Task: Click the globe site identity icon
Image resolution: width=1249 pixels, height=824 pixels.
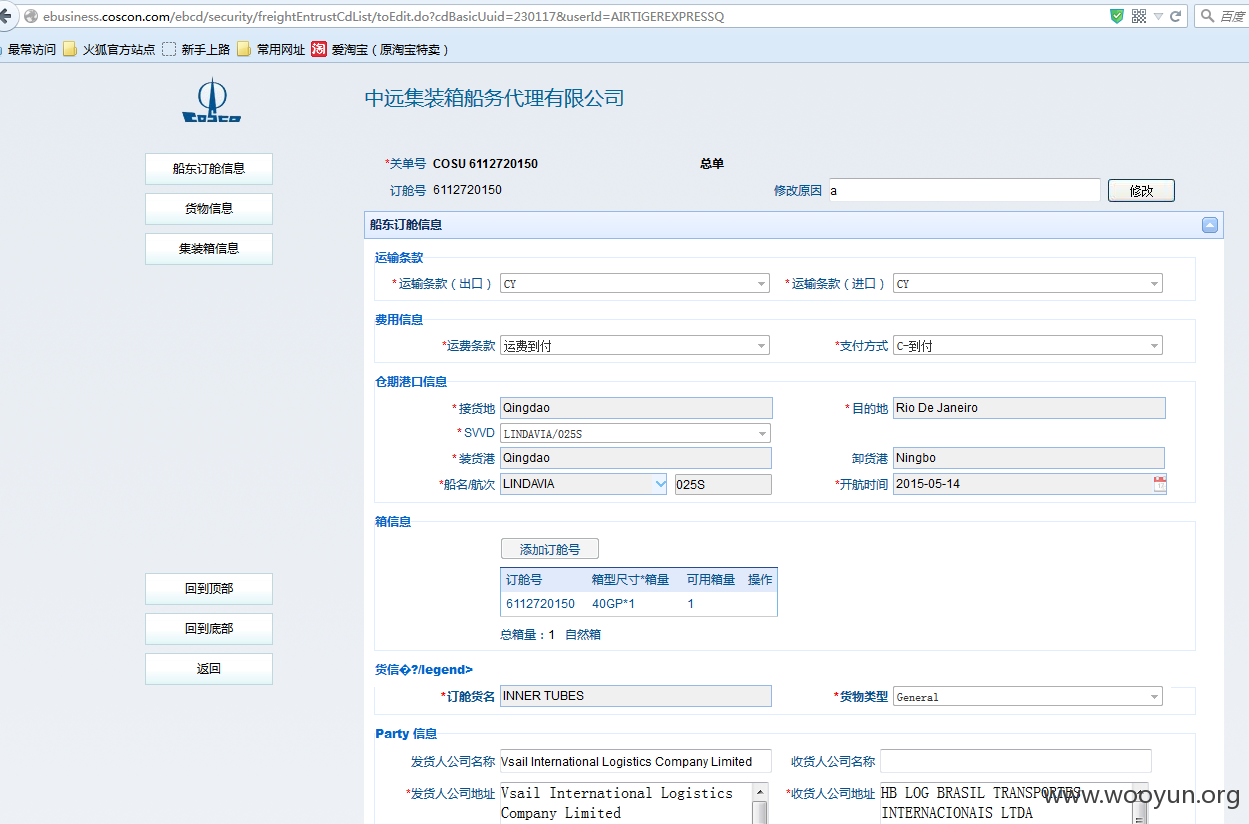Action: 30,16
